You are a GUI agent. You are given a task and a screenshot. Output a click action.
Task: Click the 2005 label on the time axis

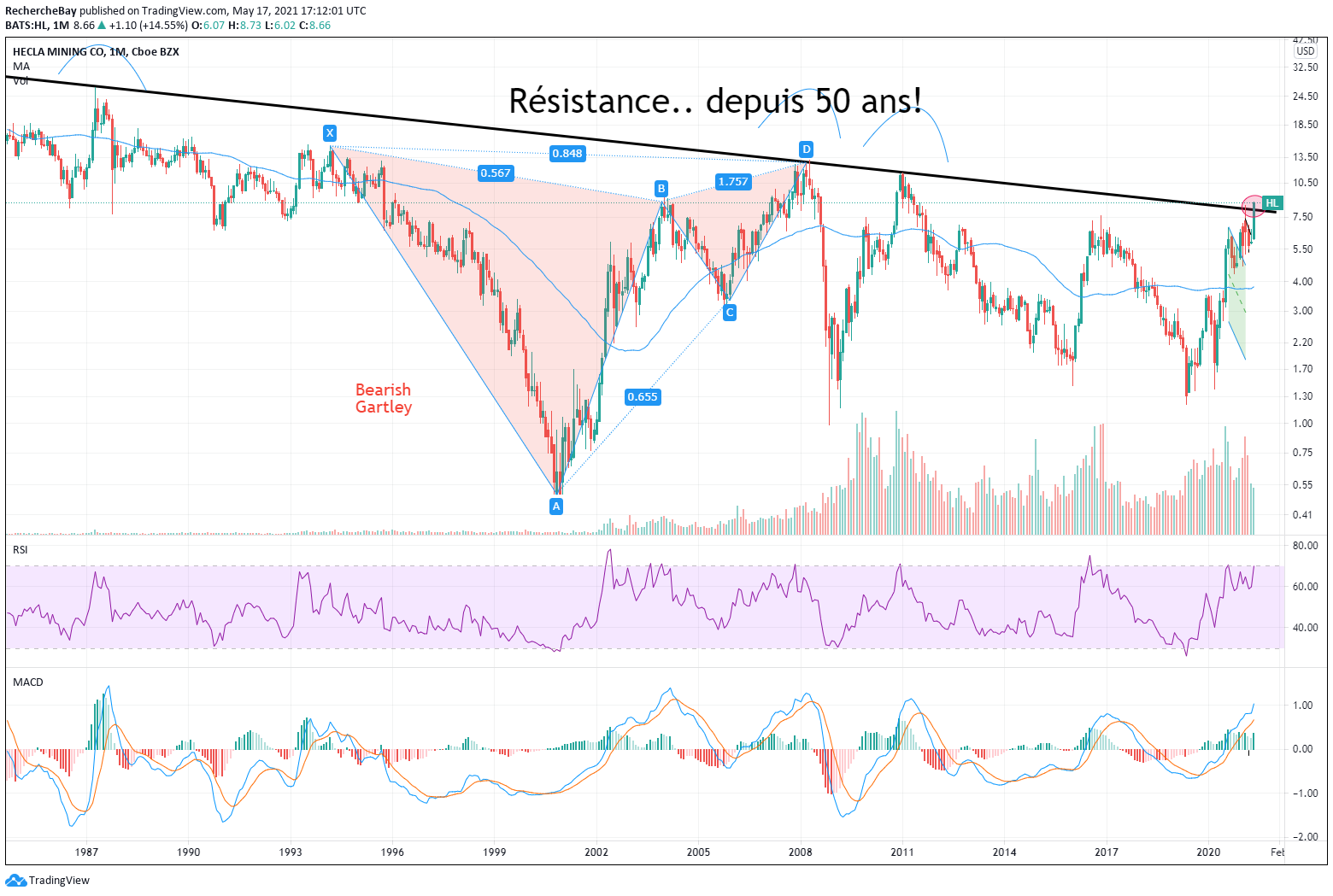(698, 852)
